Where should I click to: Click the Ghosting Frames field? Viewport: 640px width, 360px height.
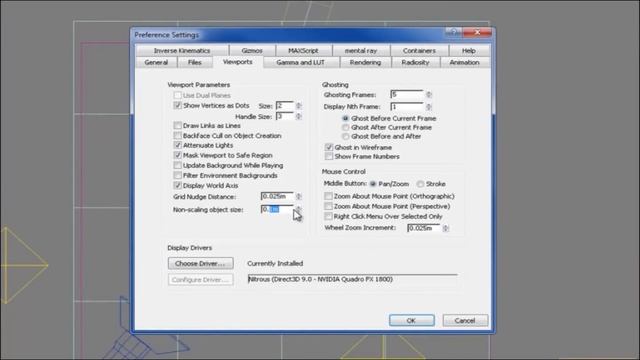coord(407,95)
